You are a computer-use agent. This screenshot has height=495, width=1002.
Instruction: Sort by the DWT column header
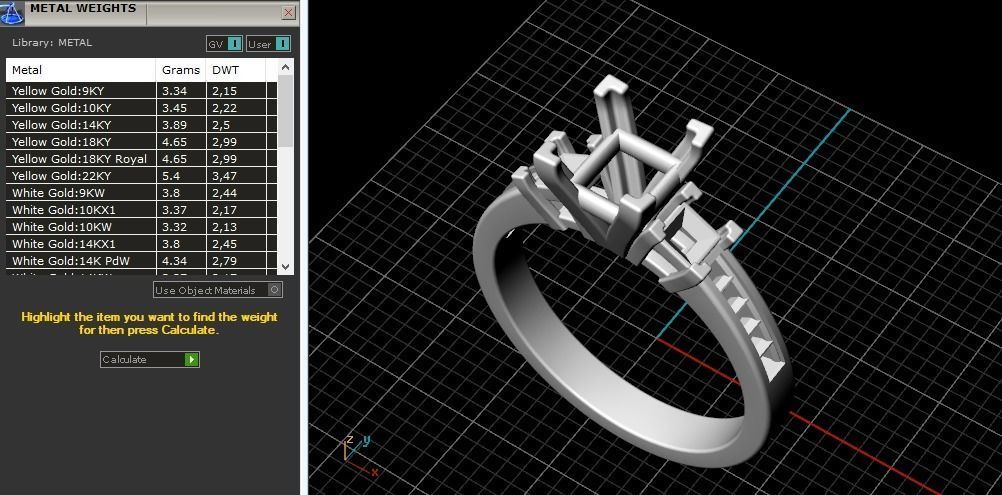click(x=236, y=70)
